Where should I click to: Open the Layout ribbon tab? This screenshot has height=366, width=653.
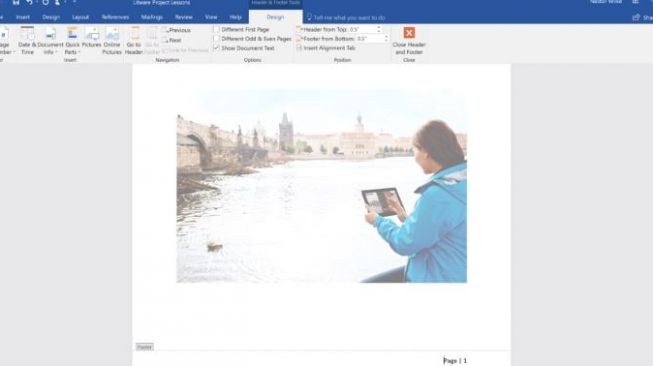coord(80,17)
